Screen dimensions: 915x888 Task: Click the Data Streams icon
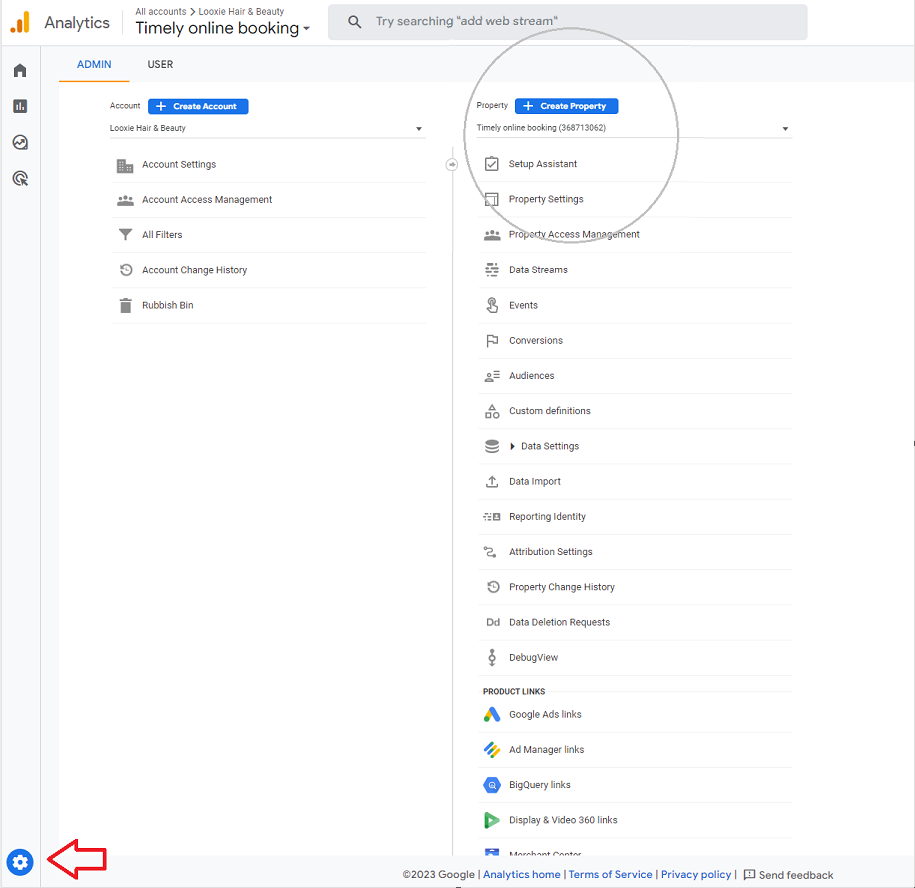(492, 270)
